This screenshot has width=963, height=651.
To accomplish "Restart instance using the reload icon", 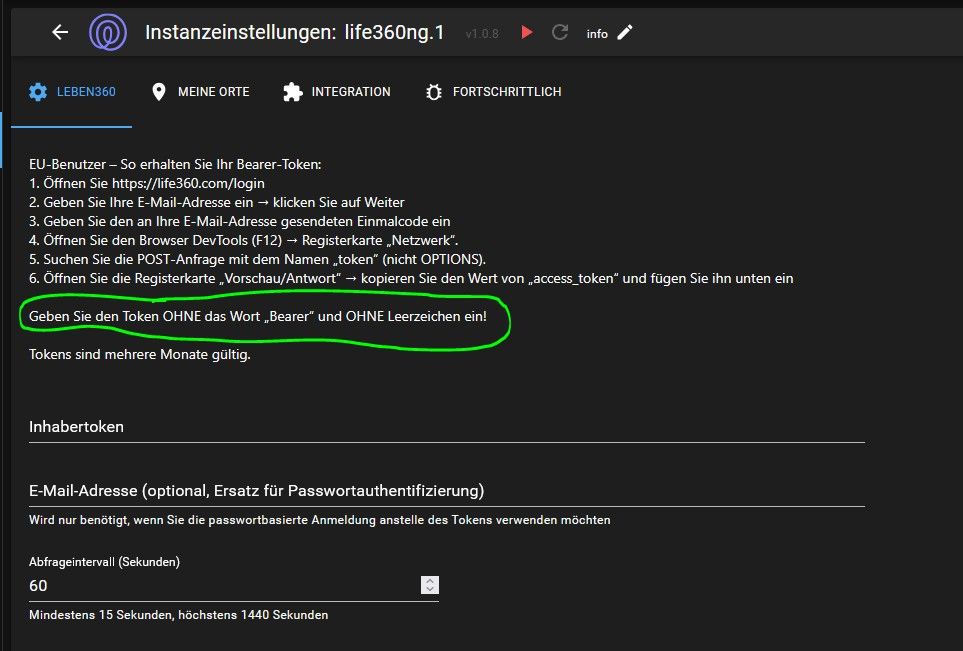I will click(559, 32).
